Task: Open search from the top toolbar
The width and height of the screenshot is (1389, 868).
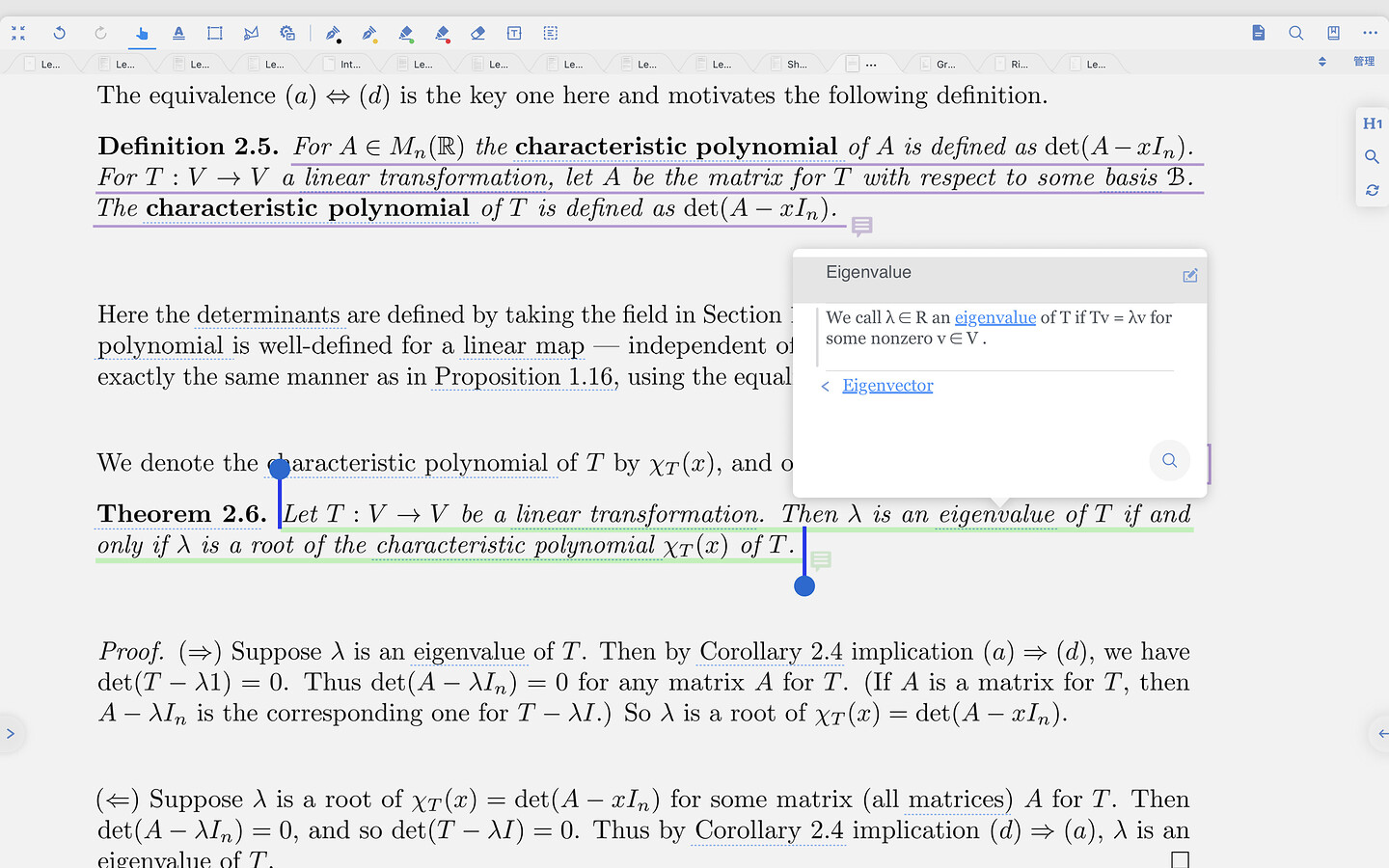Action: (x=1295, y=33)
